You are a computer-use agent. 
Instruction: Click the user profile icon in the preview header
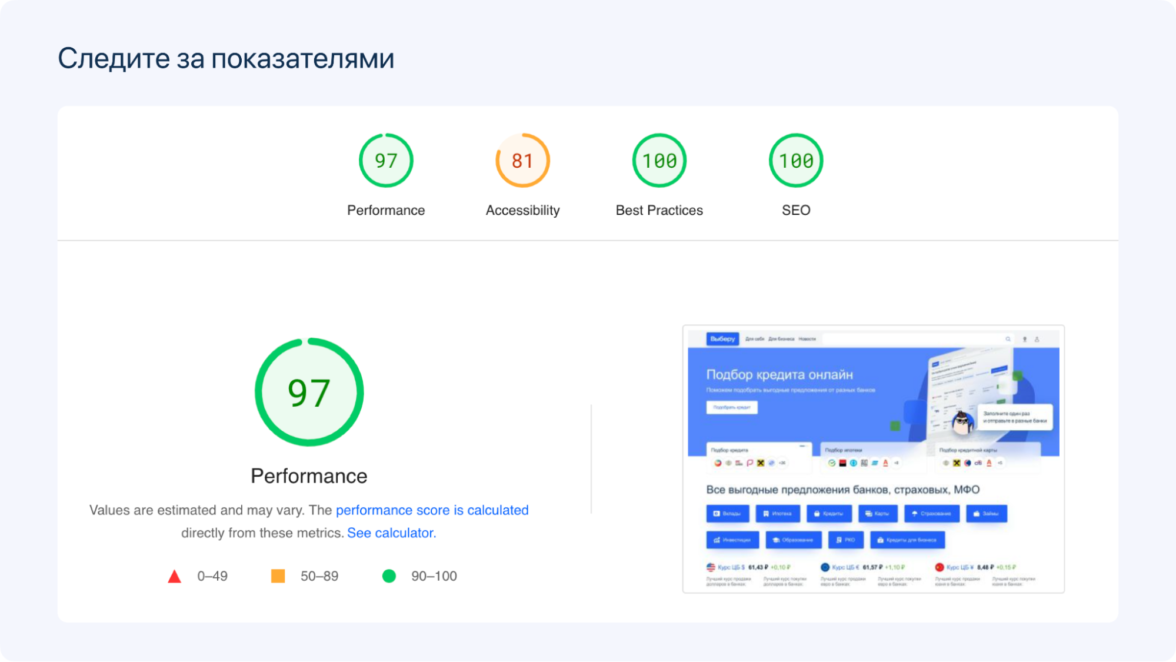click(x=1037, y=339)
